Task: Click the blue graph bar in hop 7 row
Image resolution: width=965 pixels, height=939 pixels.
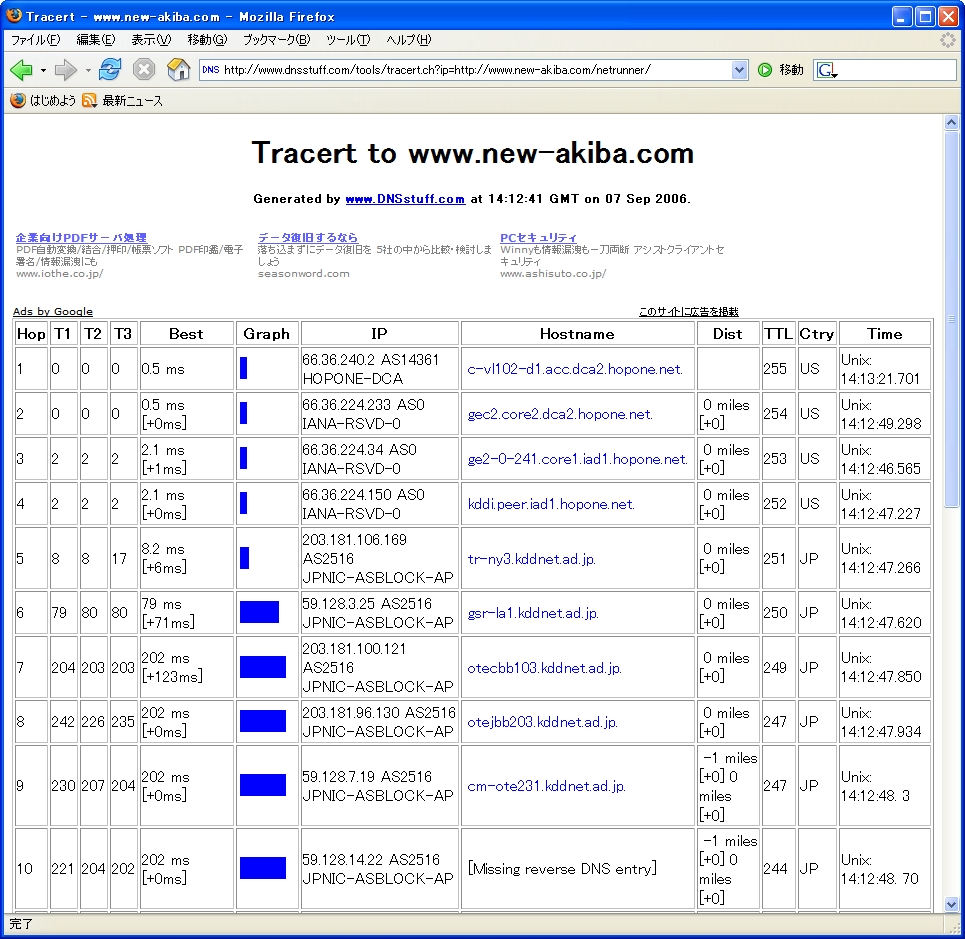Action: pyautogui.click(x=263, y=668)
